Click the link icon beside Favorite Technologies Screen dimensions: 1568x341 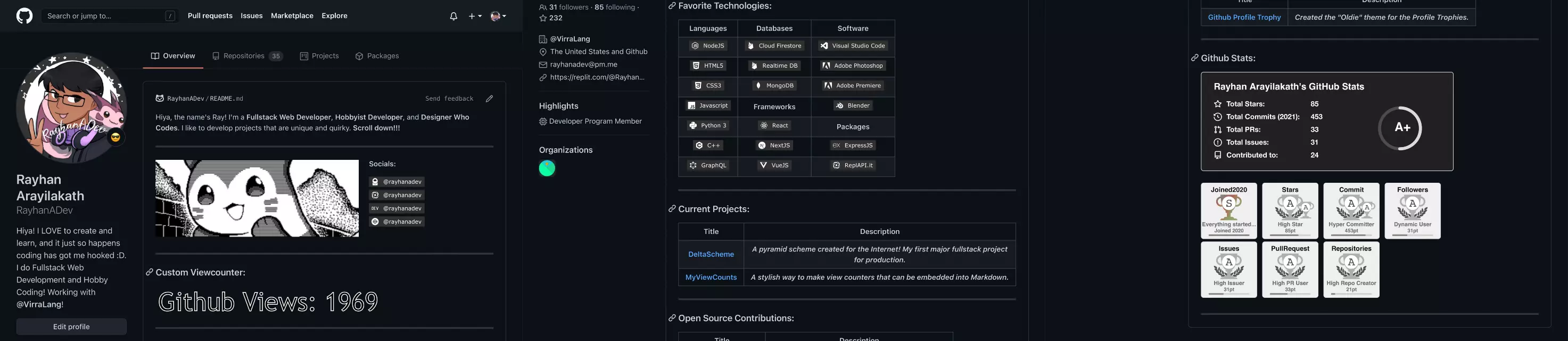point(672,6)
